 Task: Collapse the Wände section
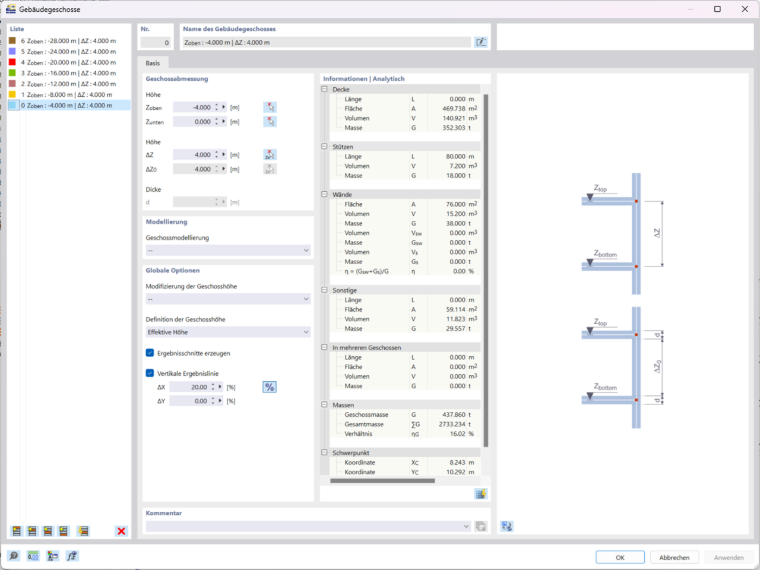(x=324, y=194)
